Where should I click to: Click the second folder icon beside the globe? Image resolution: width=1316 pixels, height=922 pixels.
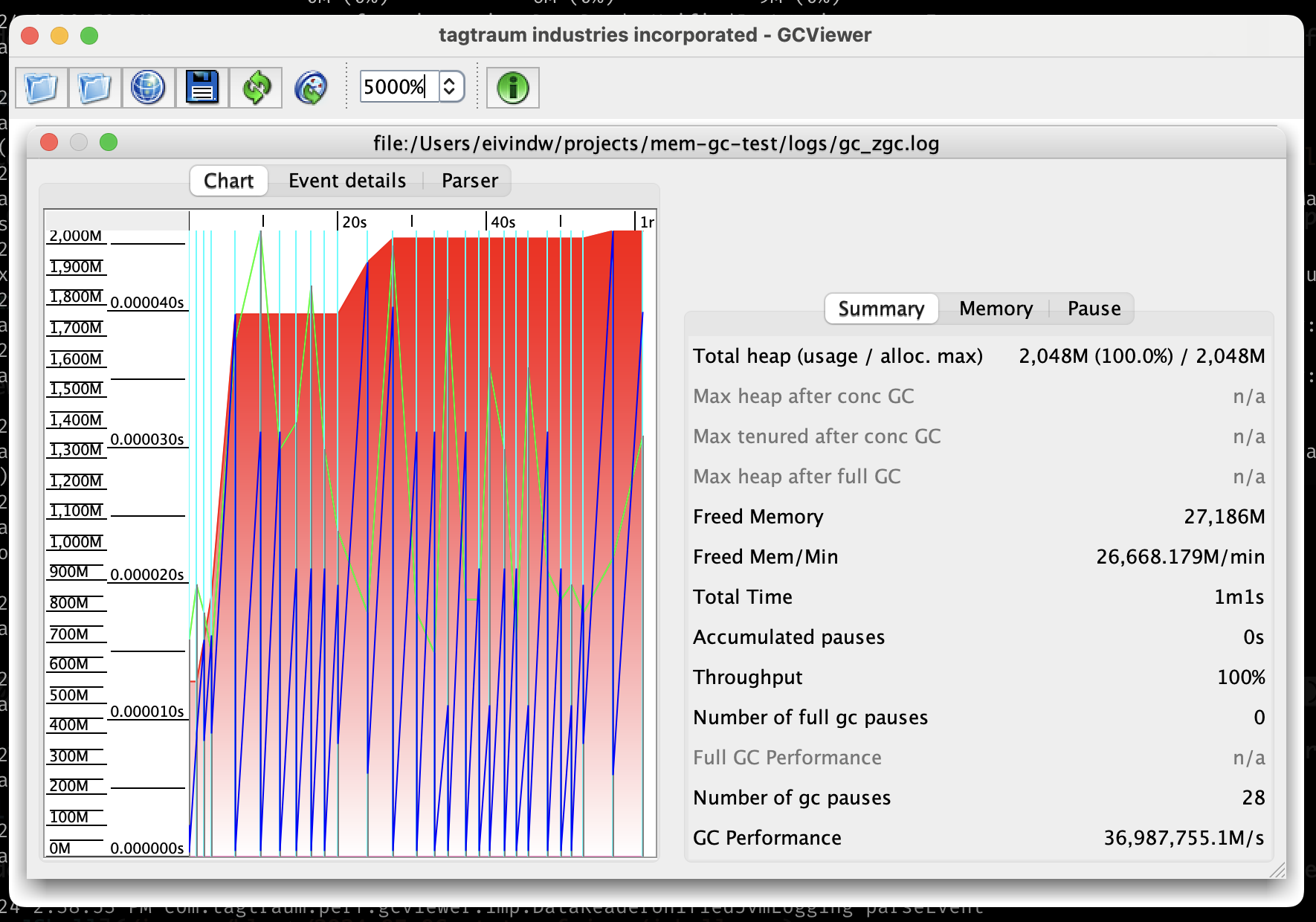click(95, 88)
